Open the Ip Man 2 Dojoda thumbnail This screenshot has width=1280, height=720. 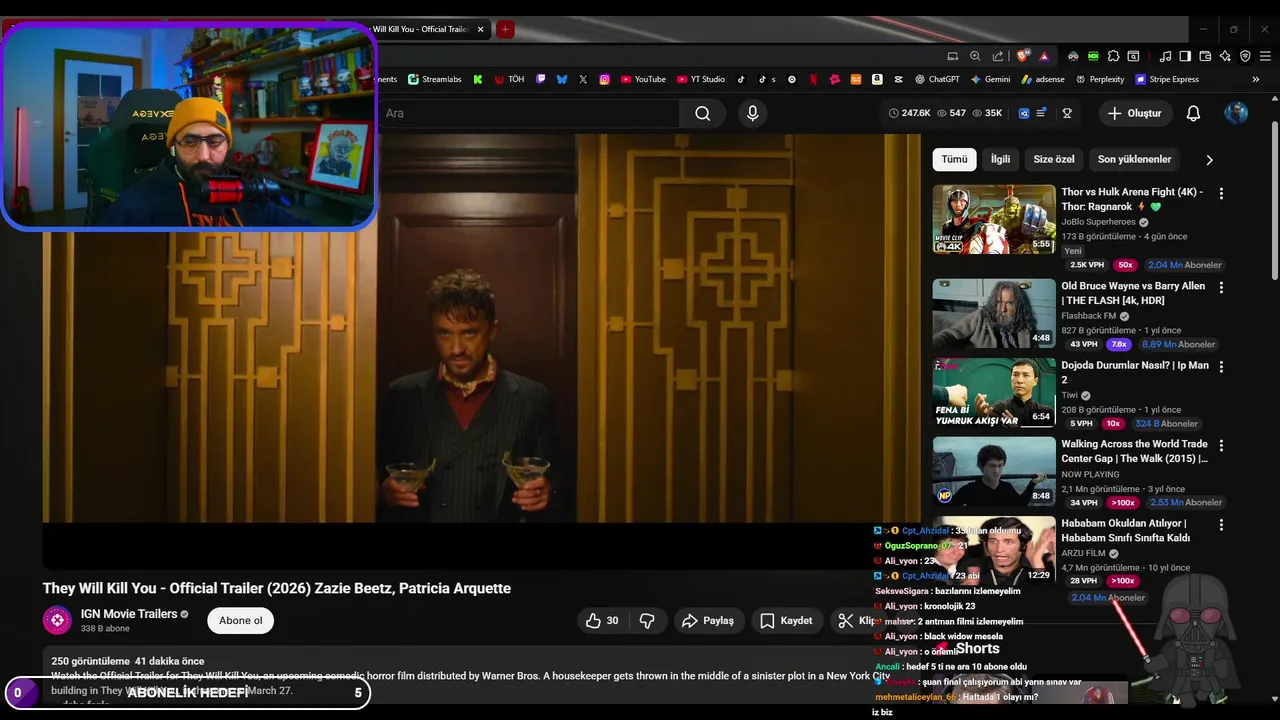coord(994,392)
